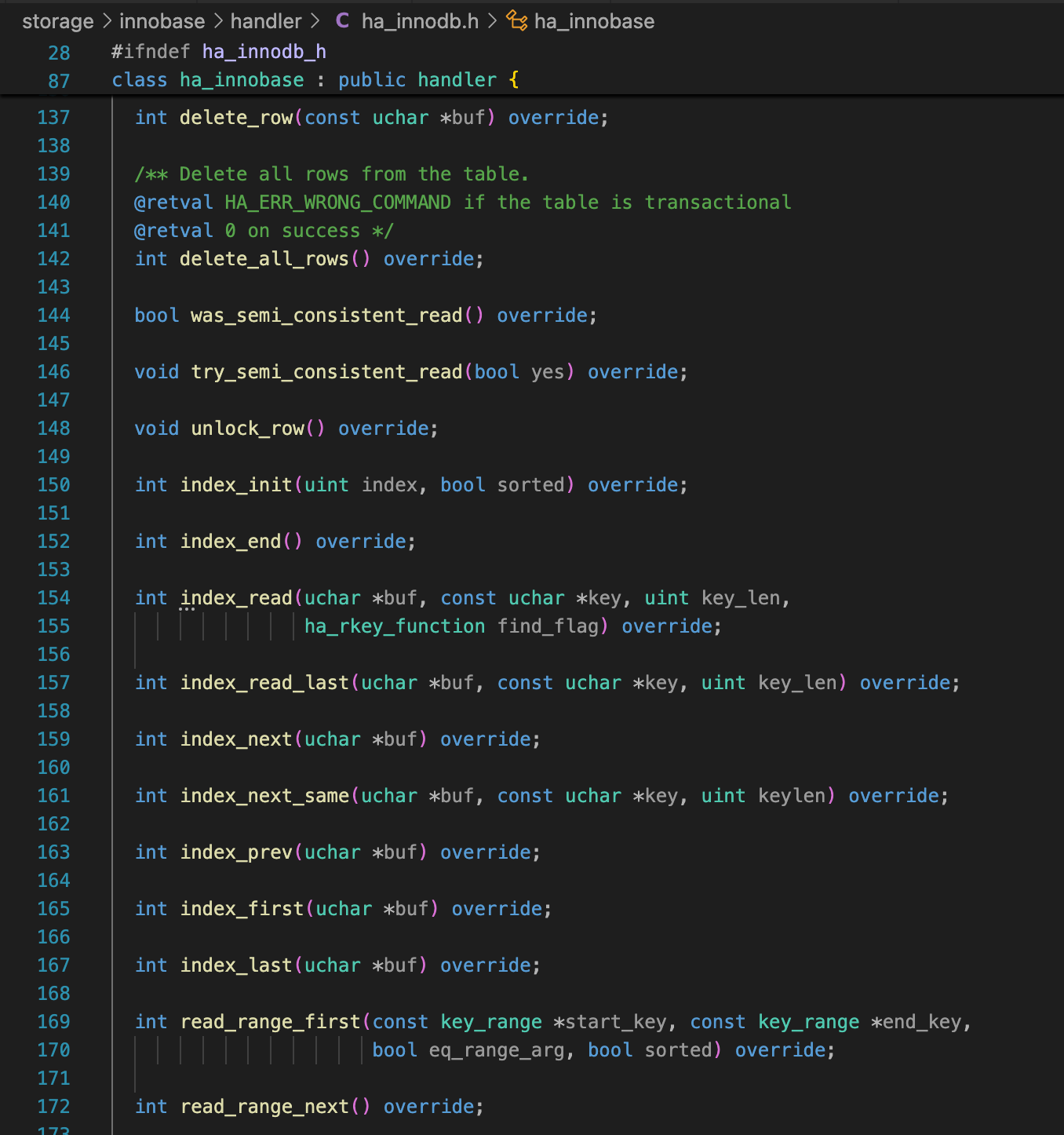This screenshot has width=1064, height=1135.
Task: Click the C file icon in the breadcrumb
Action: (x=342, y=20)
